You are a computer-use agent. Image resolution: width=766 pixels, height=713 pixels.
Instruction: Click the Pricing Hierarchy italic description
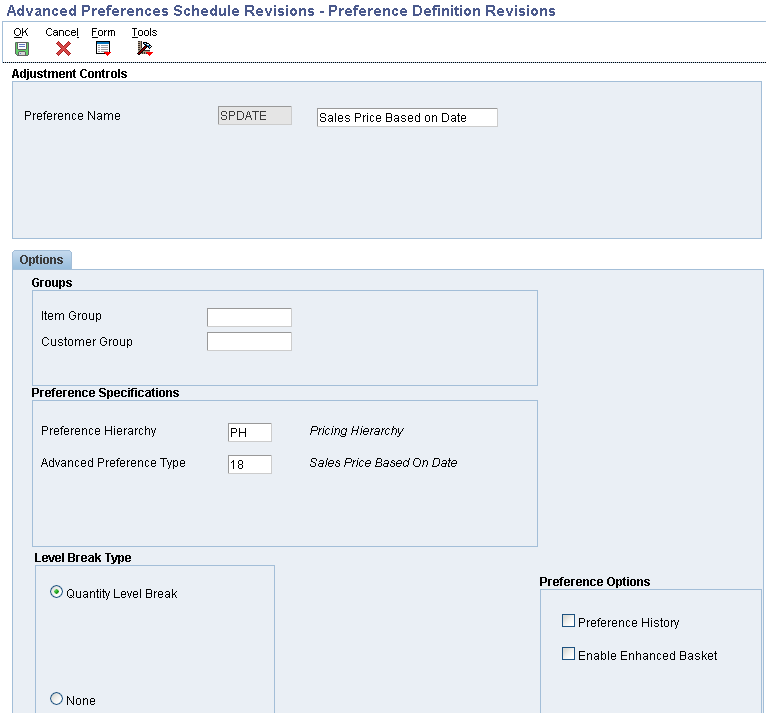(357, 431)
